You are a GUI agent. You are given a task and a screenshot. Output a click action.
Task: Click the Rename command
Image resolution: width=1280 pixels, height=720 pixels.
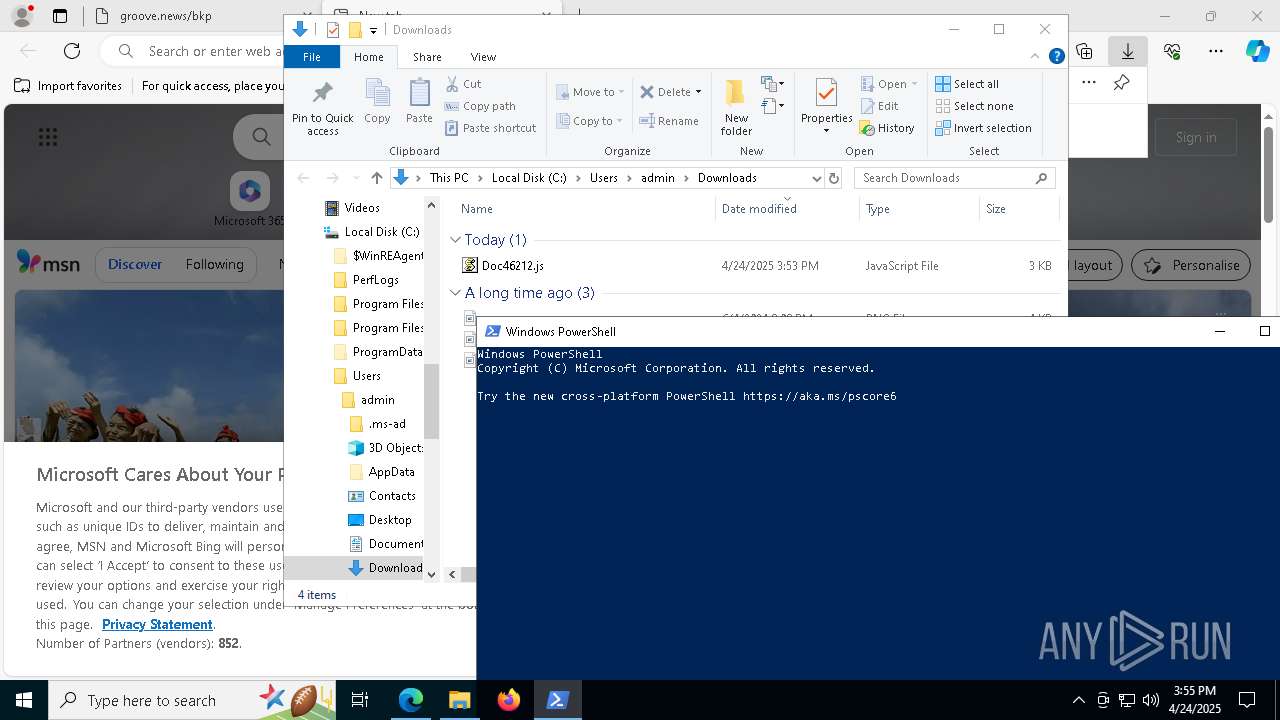click(x=669, y=121)
